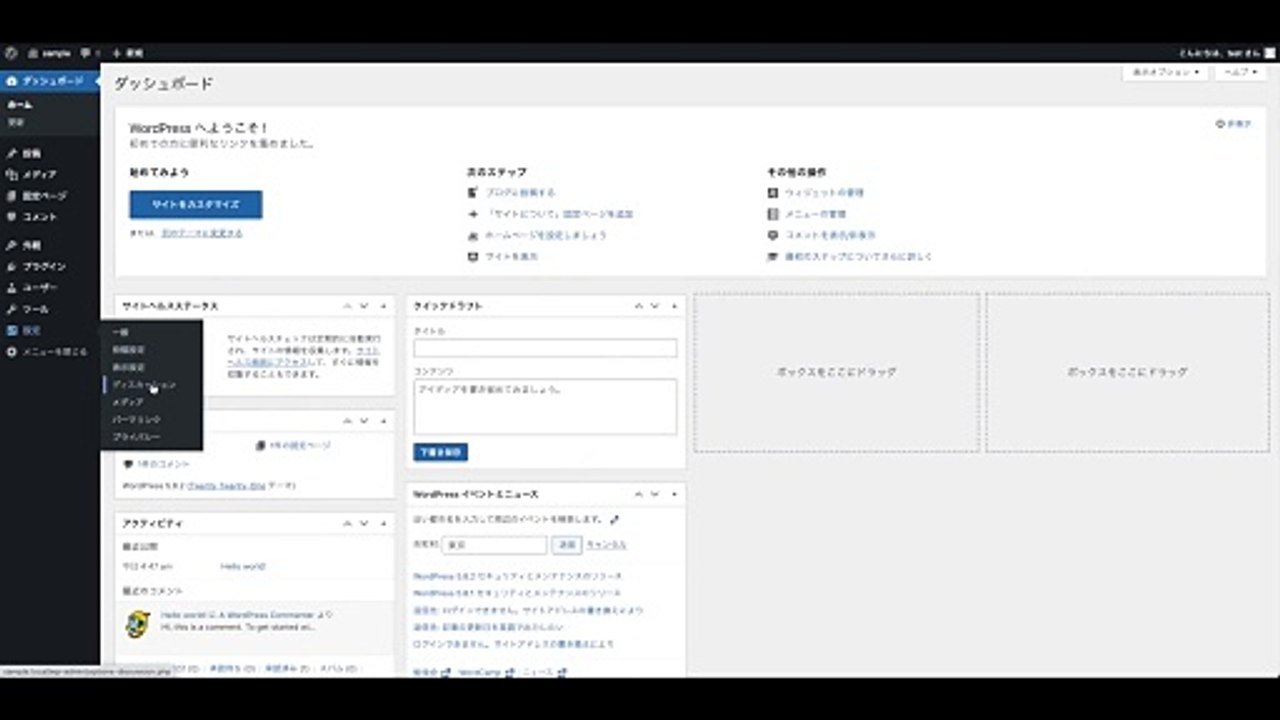Focus the city input field with 東京

point(494,545)
